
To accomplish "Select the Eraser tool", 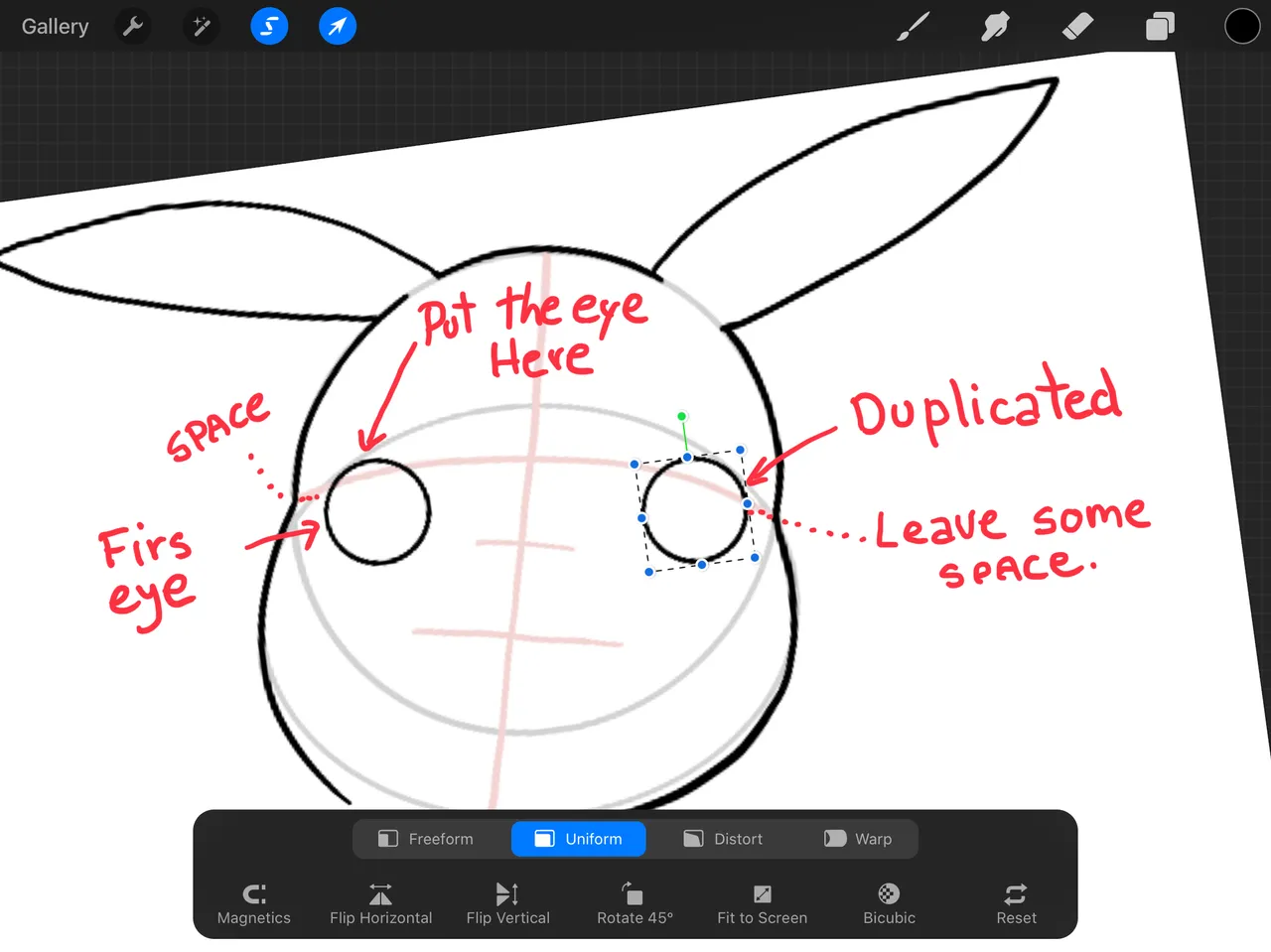I will point(1077,27).
